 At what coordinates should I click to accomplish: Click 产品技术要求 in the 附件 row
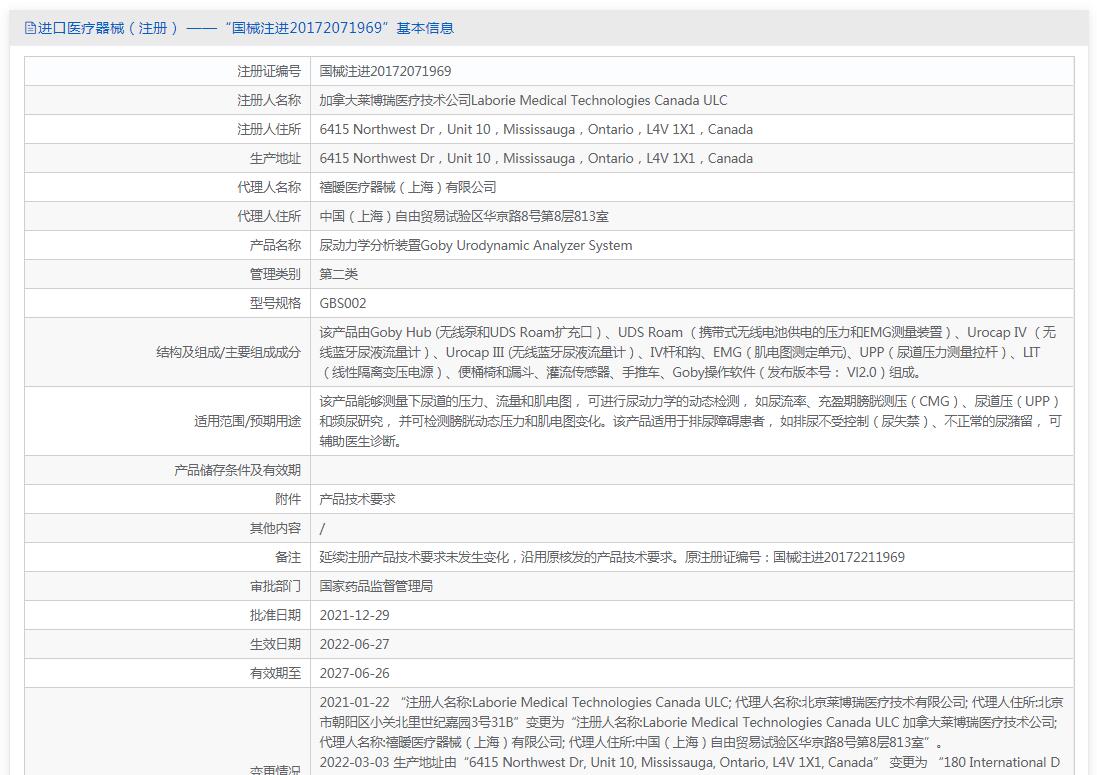pos(357,499)
